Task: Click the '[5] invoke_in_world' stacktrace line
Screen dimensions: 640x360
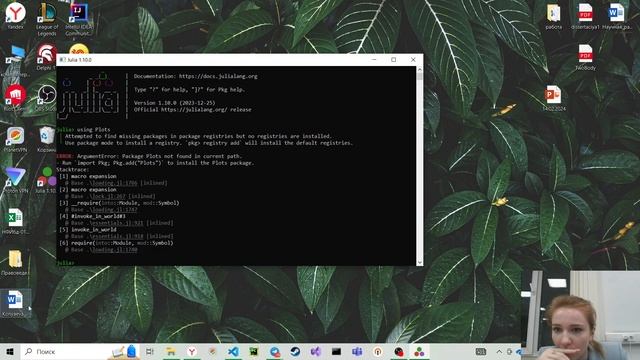Action: coord(88,230)
